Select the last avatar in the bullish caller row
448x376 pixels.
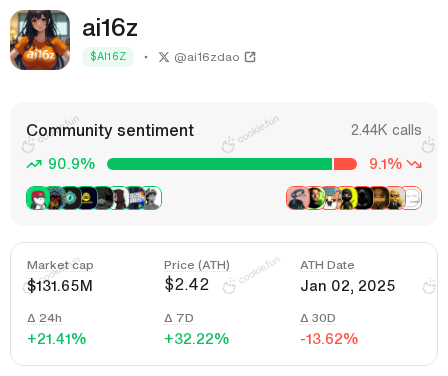(x=152, y=198)
